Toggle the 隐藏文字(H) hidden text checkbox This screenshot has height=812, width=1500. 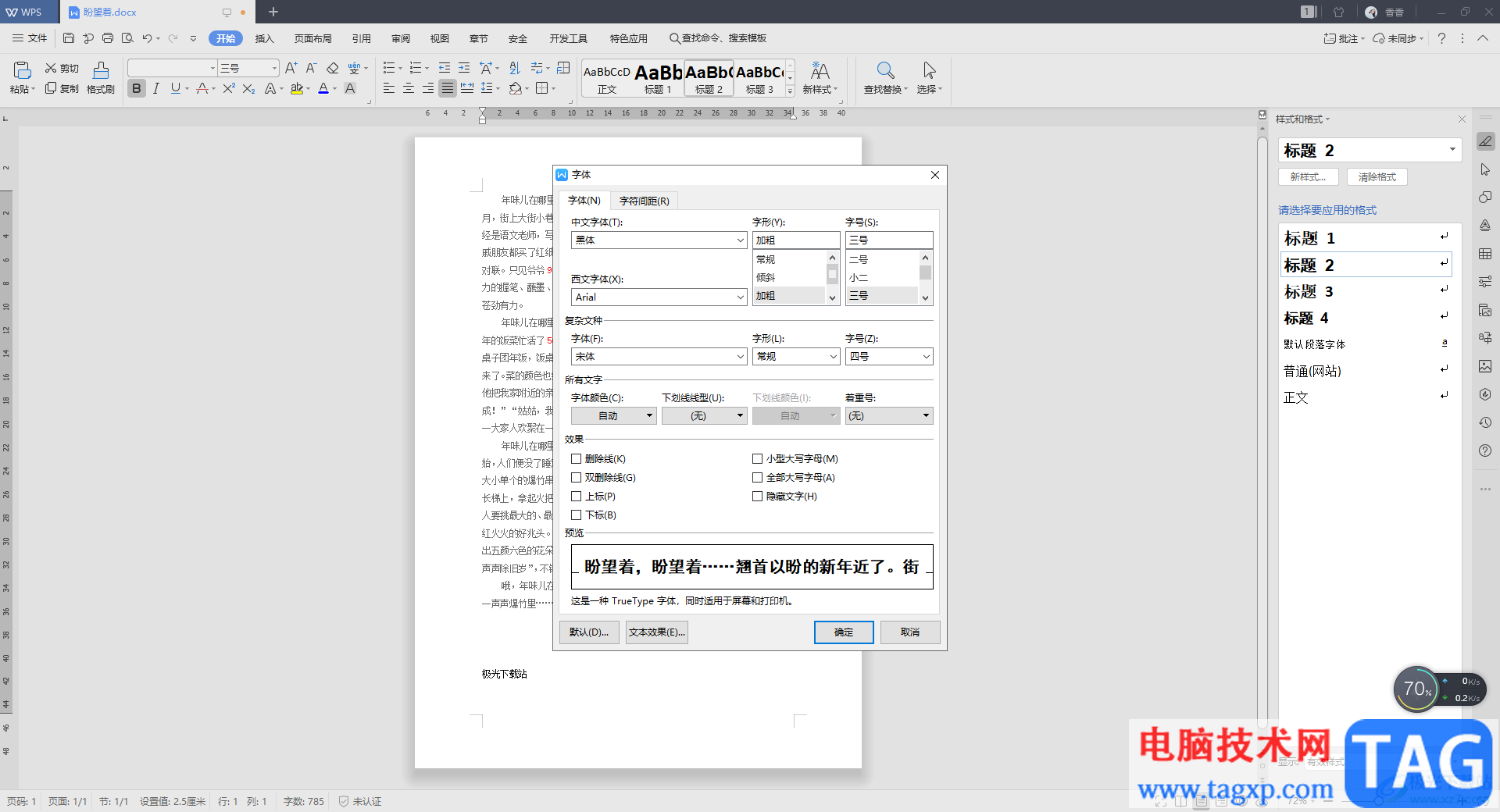757,497
